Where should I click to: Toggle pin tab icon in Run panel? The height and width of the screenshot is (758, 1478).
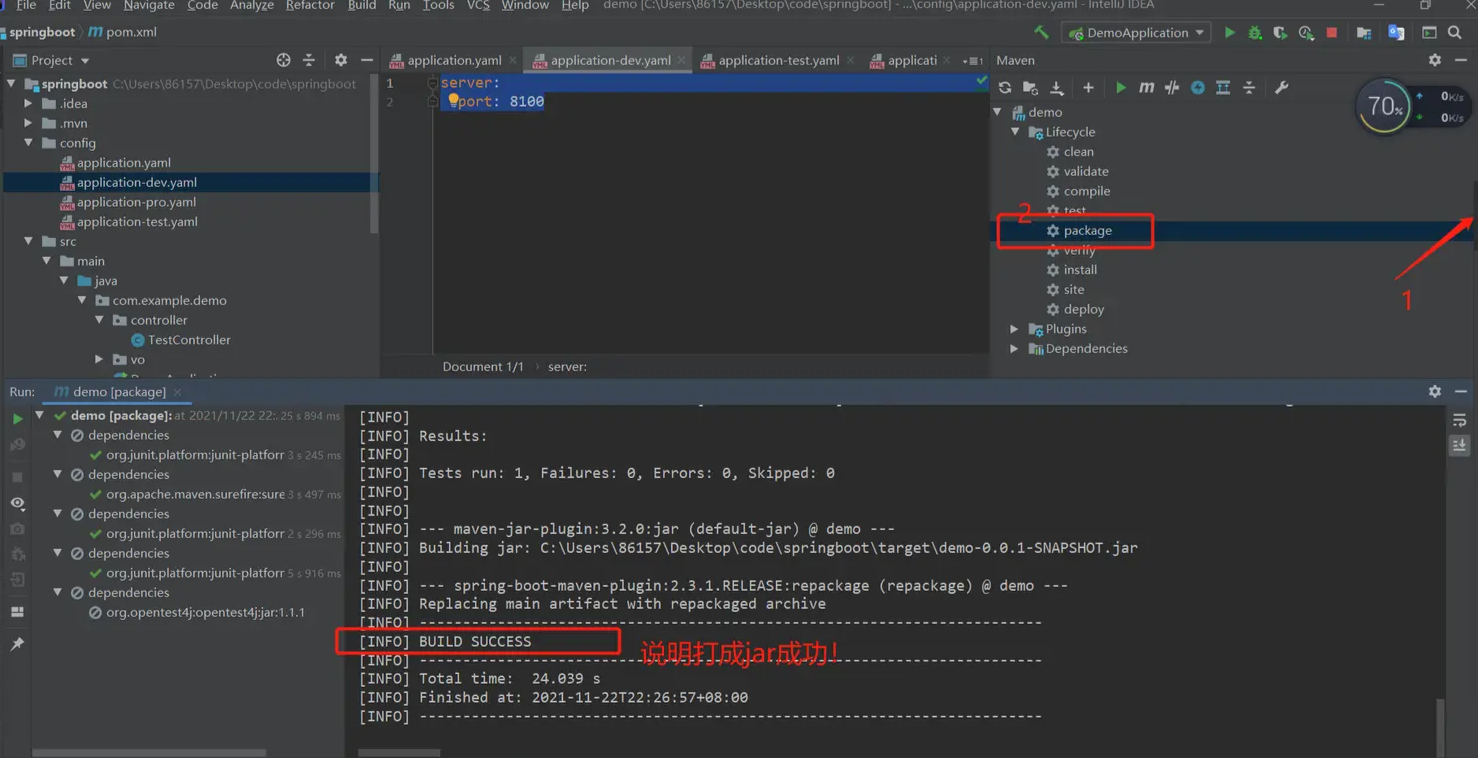coord(17,644)
